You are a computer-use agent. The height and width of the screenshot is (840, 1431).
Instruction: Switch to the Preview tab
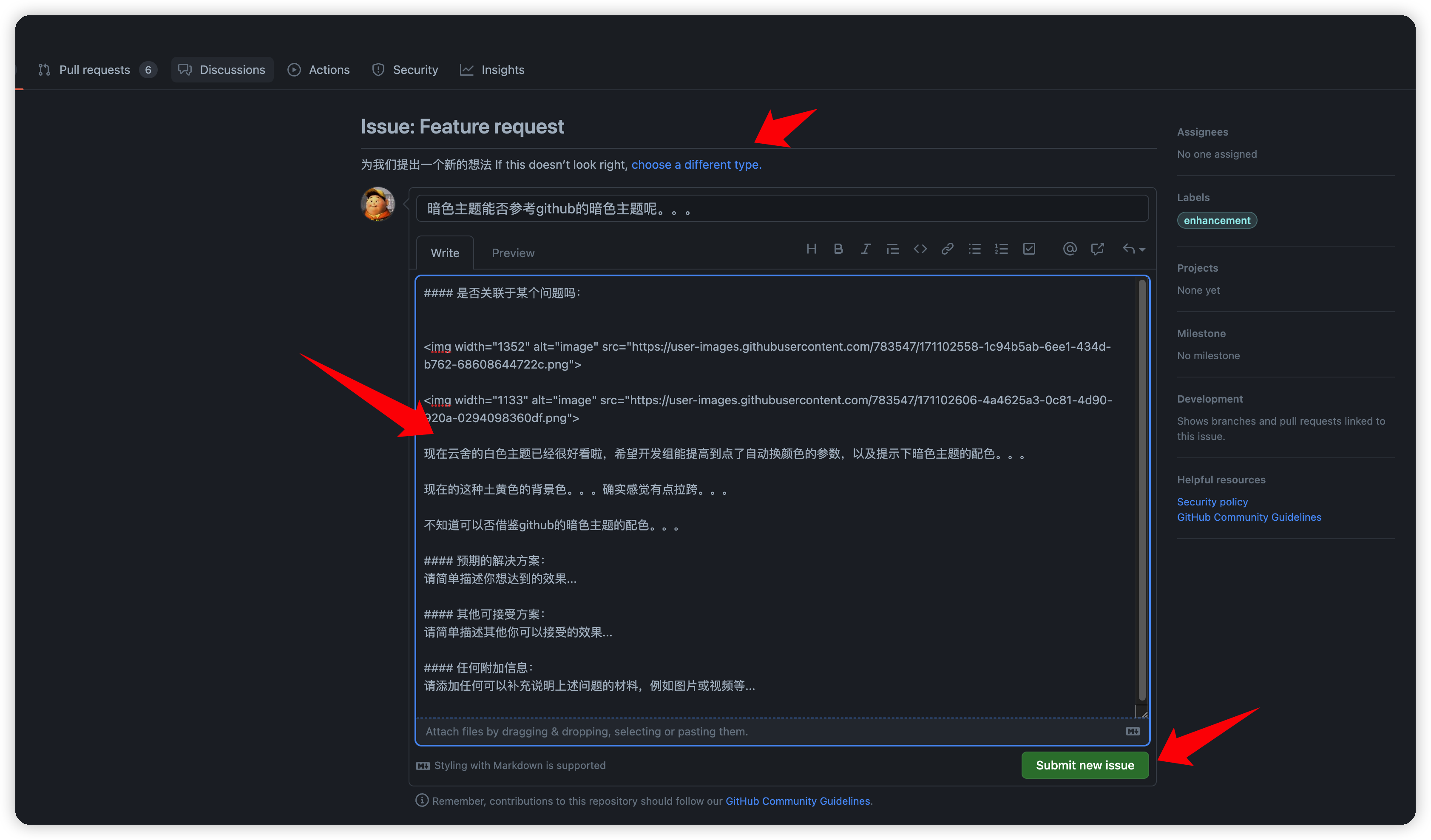pos(513,253)
